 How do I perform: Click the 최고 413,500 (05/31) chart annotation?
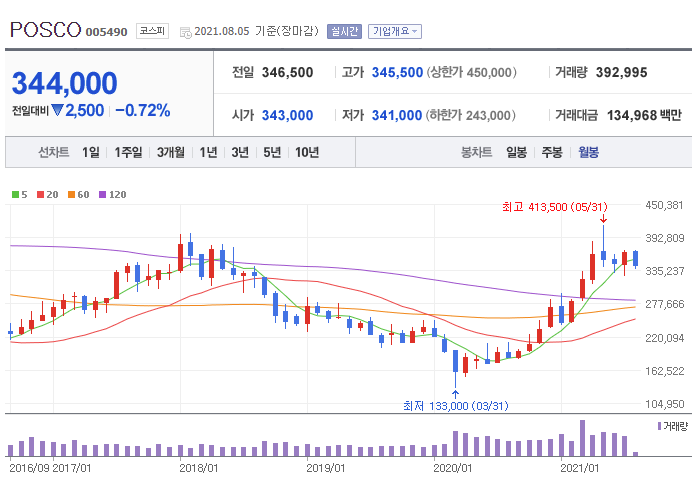(555, 207)
